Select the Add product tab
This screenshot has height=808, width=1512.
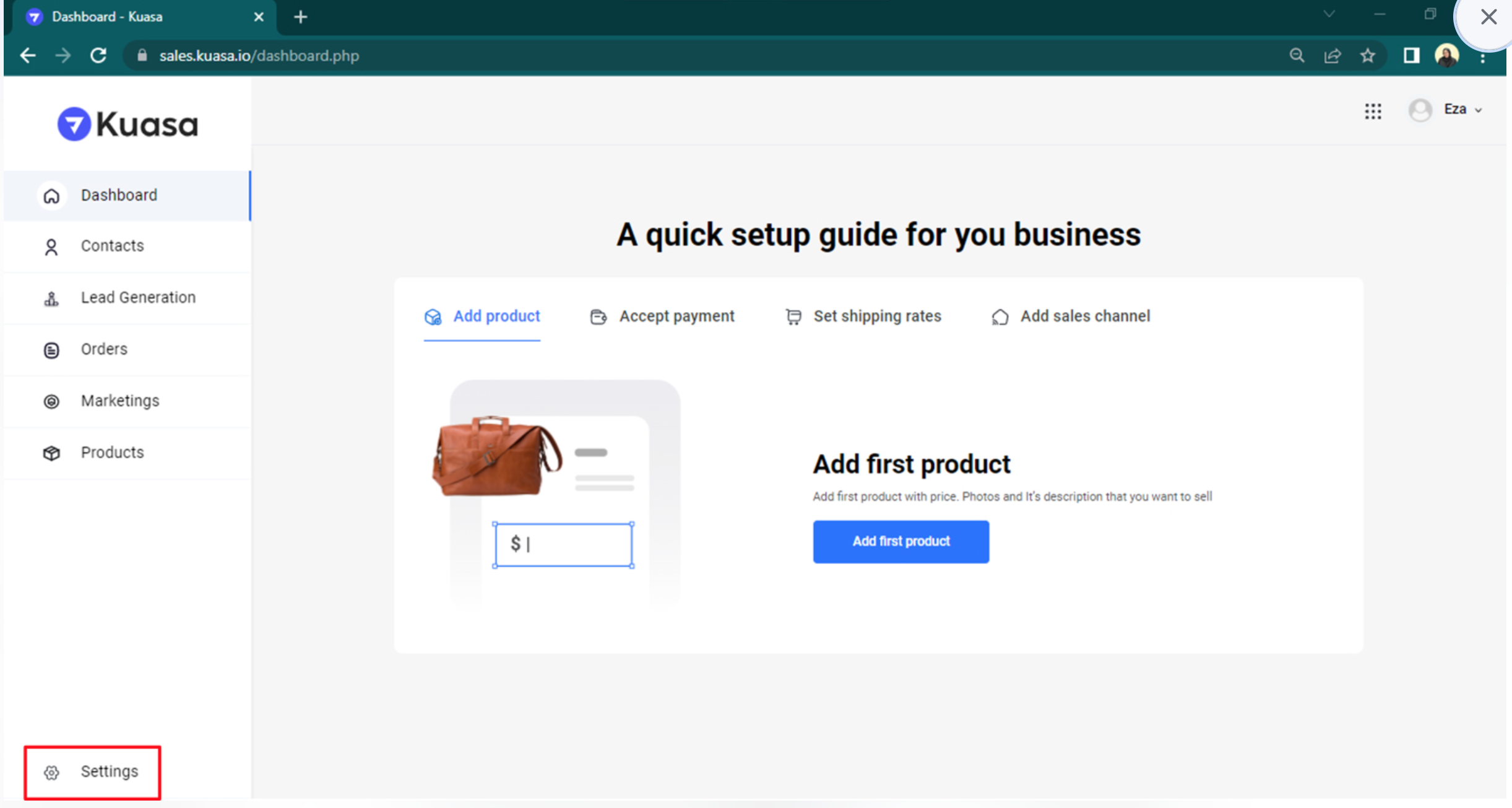click(x=482, y=317)
